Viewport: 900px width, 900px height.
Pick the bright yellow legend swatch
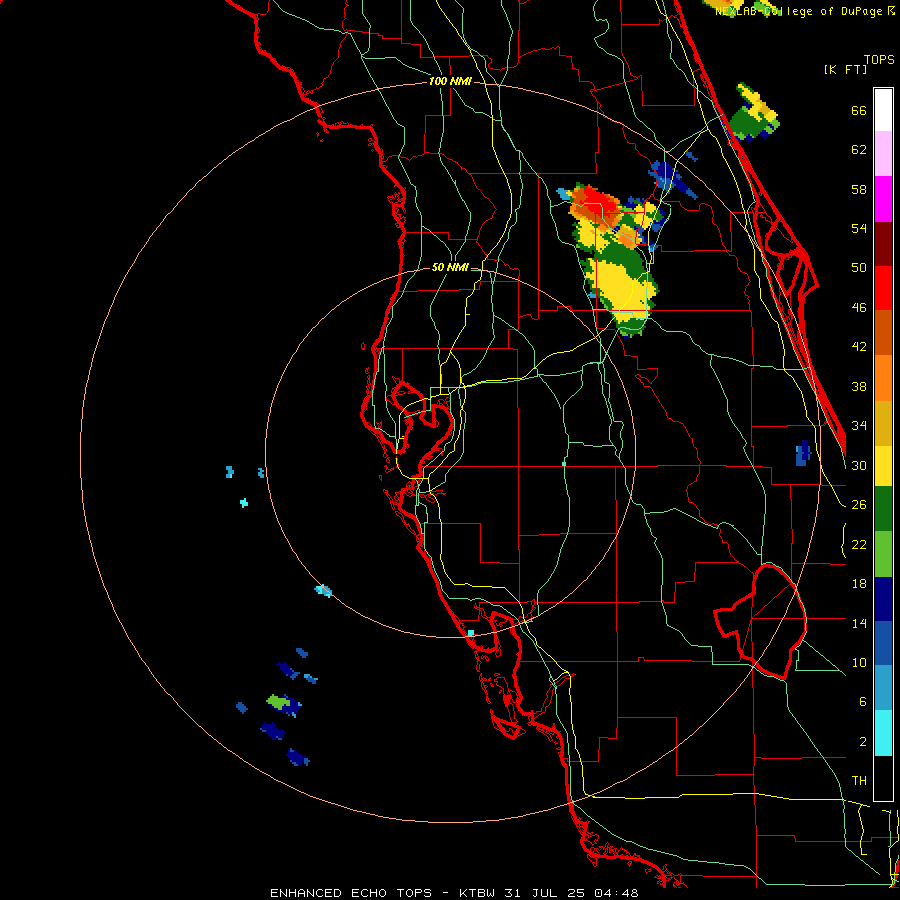point(883,466)
